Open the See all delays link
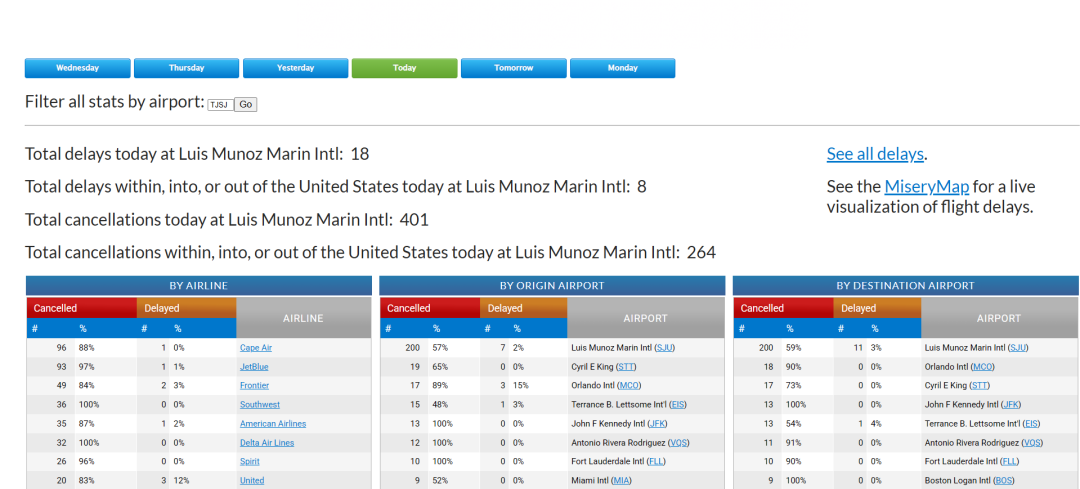The image size is (1080, 489). (x=874, y=154)
